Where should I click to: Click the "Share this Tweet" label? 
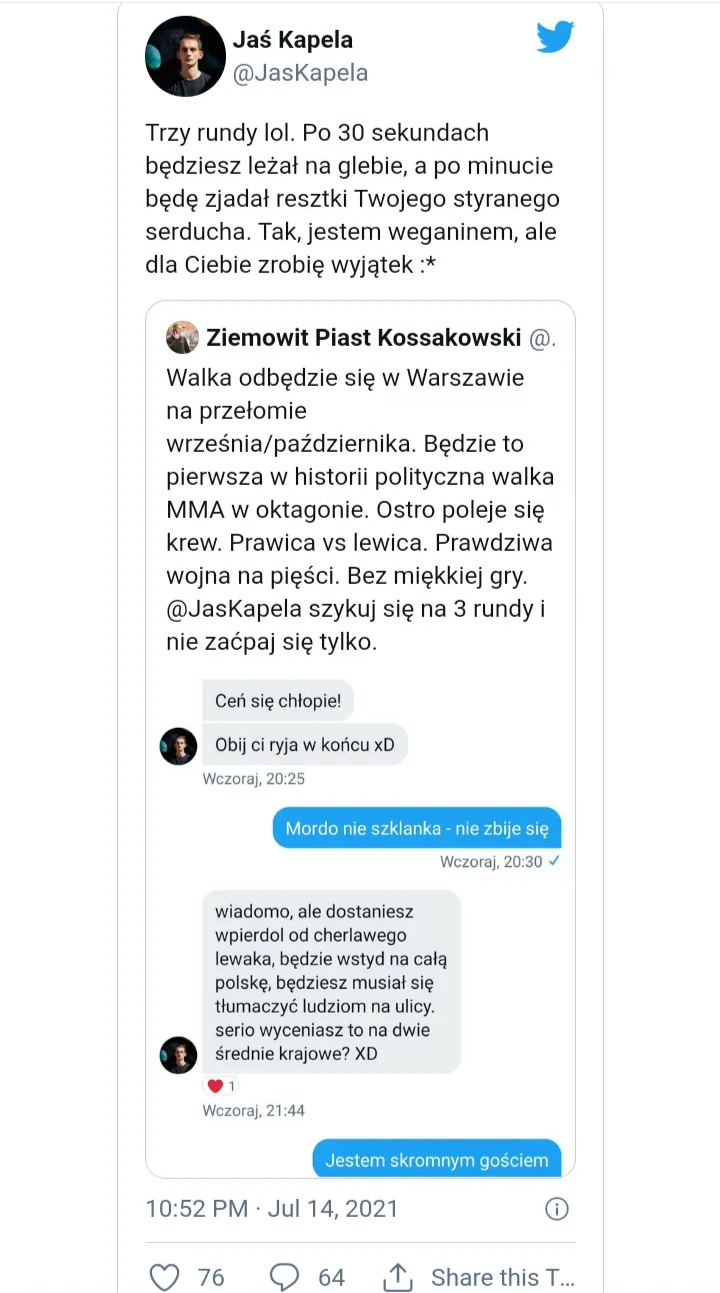(x=502, y=1277)
